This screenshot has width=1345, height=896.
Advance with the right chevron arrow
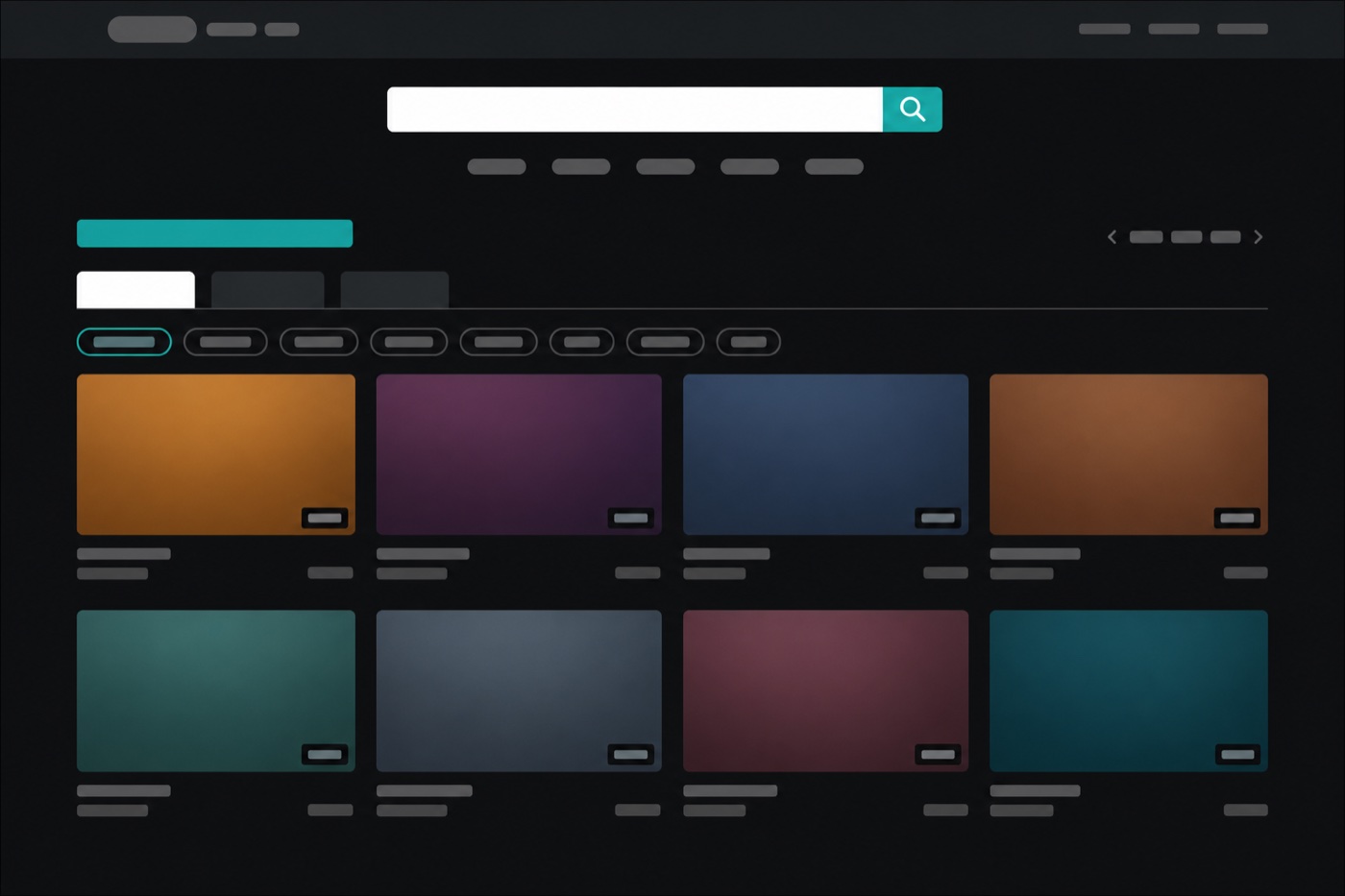click(x=1258, y=237)
